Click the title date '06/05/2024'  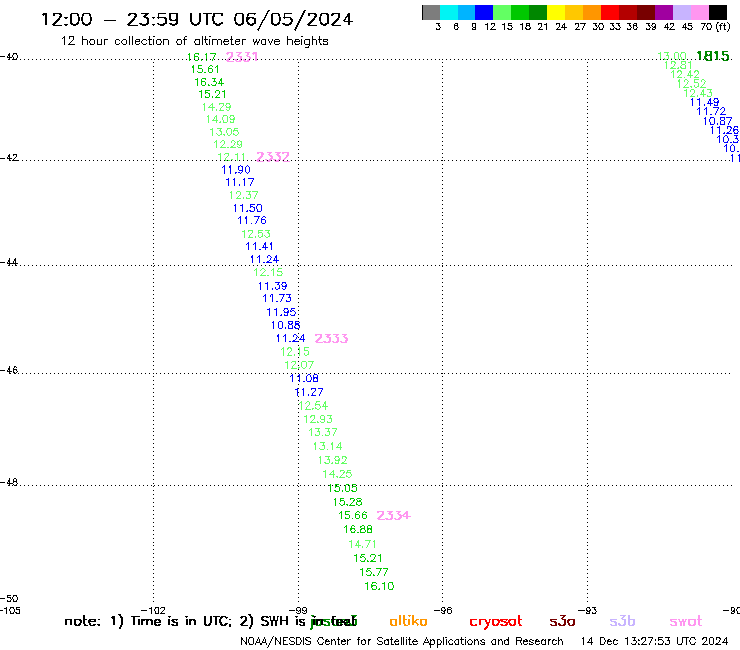point(293,19)
